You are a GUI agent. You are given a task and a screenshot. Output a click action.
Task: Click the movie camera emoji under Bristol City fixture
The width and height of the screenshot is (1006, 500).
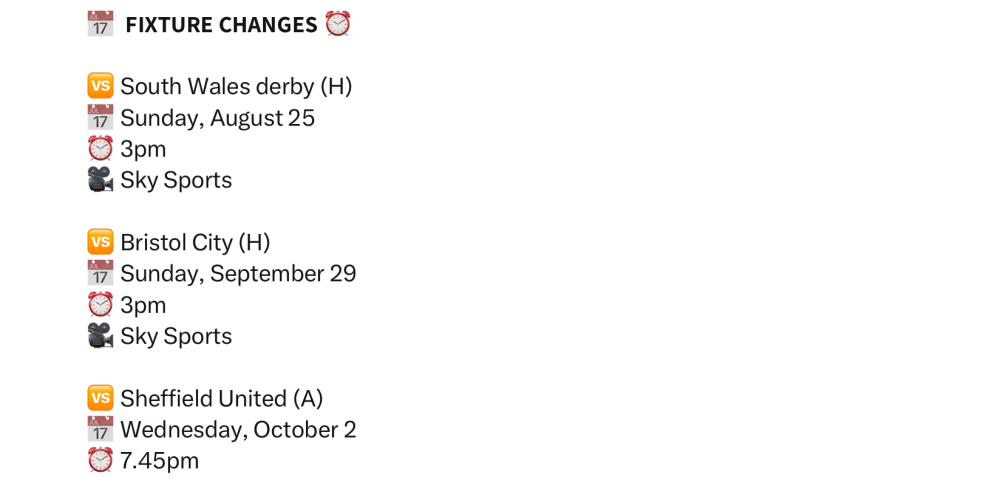click(x=100, y=336)
